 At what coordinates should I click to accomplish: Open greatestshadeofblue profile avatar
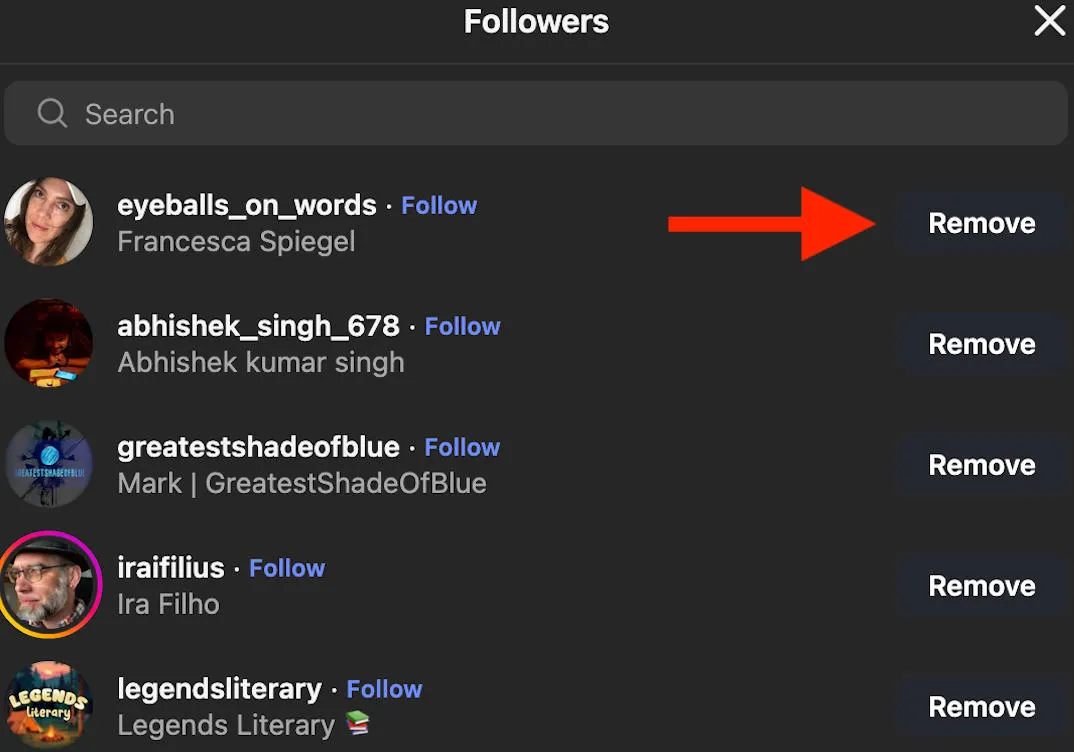pyautogui.click(x=49, y=464)
